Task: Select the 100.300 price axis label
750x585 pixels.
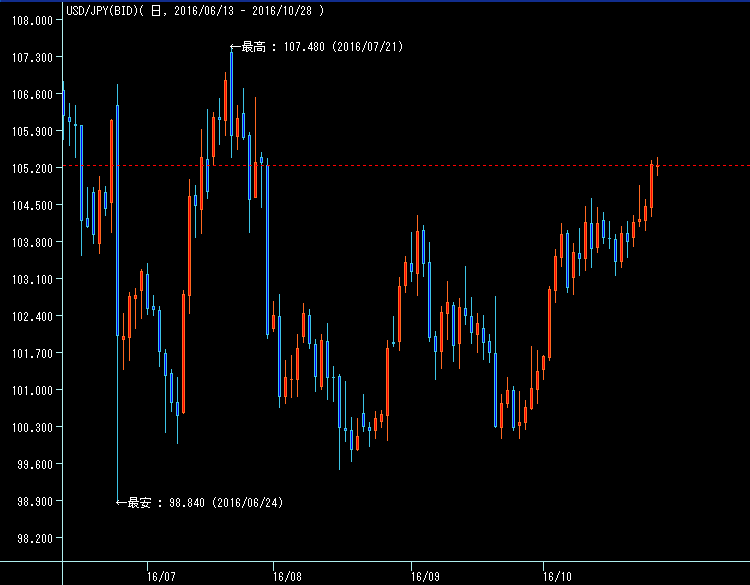Action: 32,427
